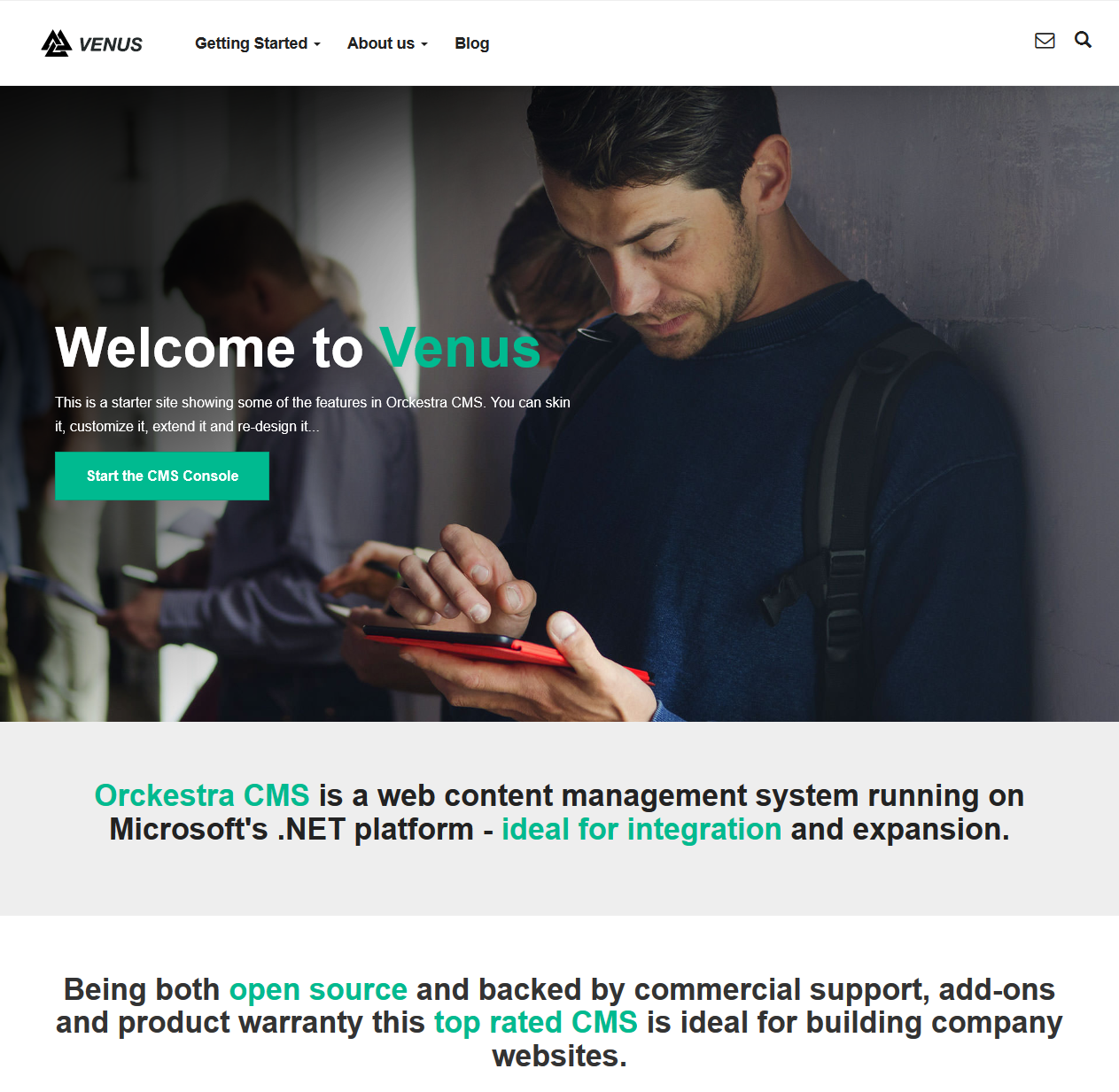Go to the Blog page

point(471,43)
